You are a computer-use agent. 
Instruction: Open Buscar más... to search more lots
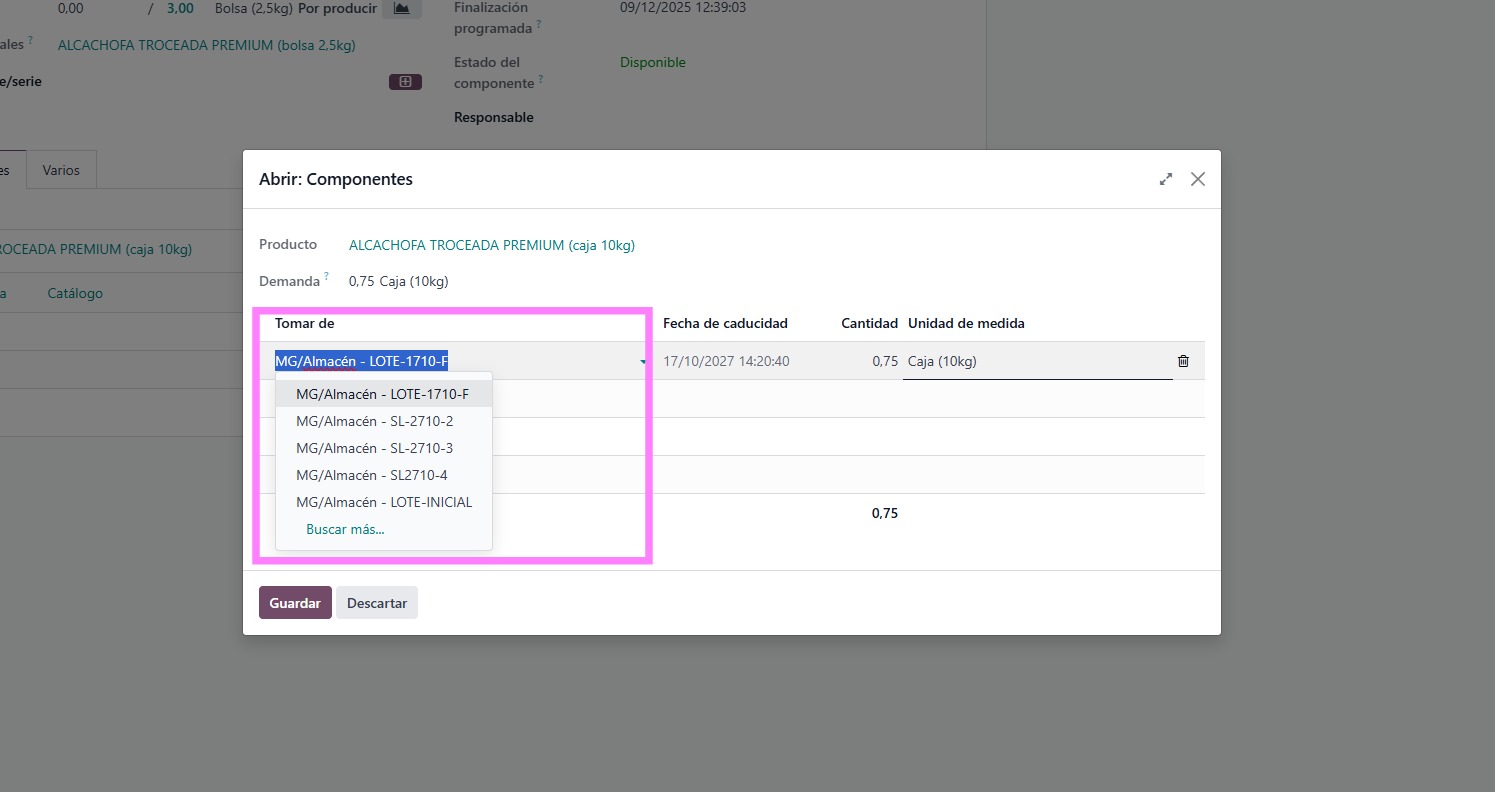(345, 529)
